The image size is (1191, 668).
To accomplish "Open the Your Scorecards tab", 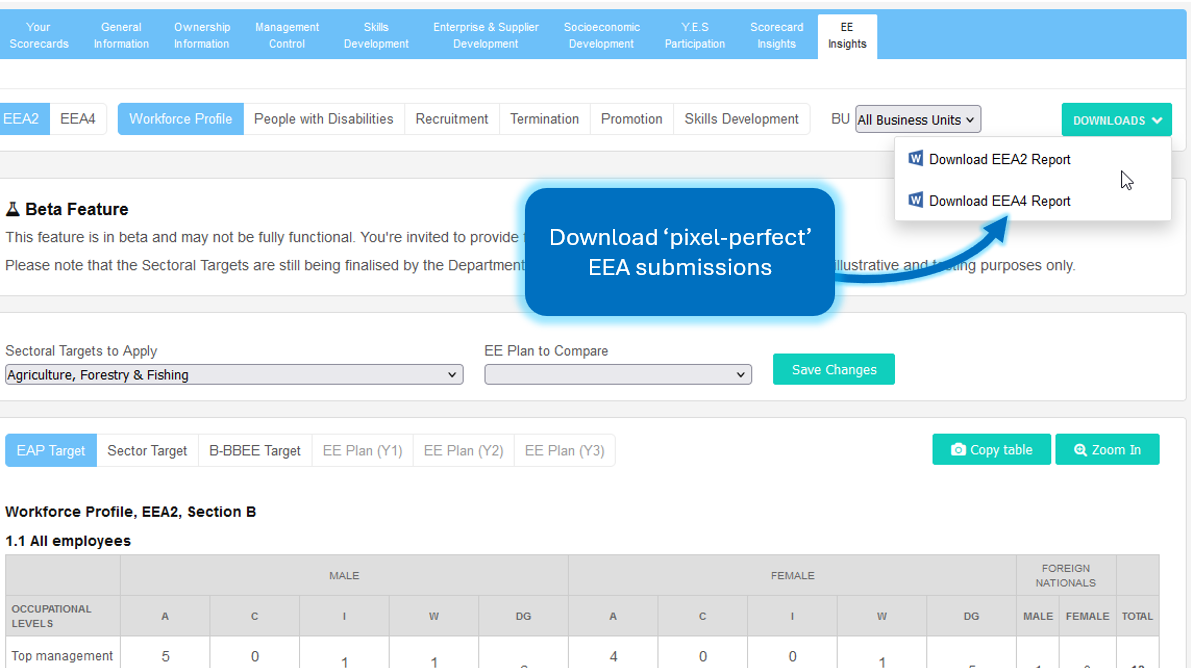I will coord(39,36).
